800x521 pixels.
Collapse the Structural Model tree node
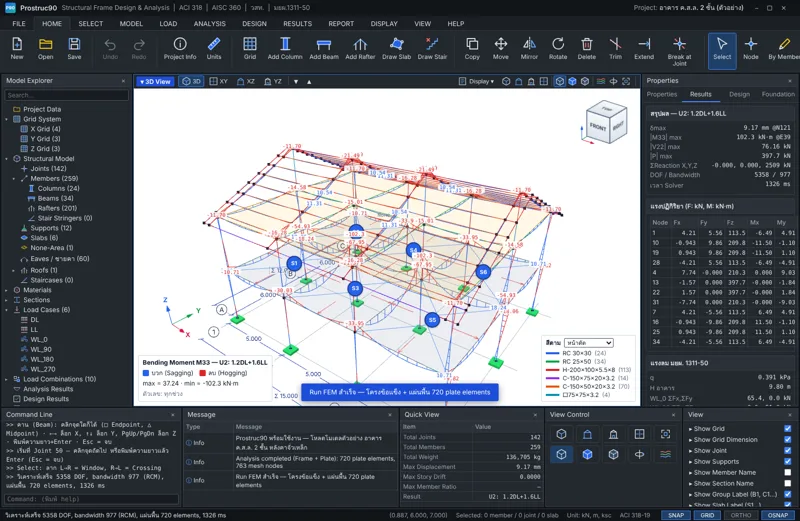tap(7, 159)
